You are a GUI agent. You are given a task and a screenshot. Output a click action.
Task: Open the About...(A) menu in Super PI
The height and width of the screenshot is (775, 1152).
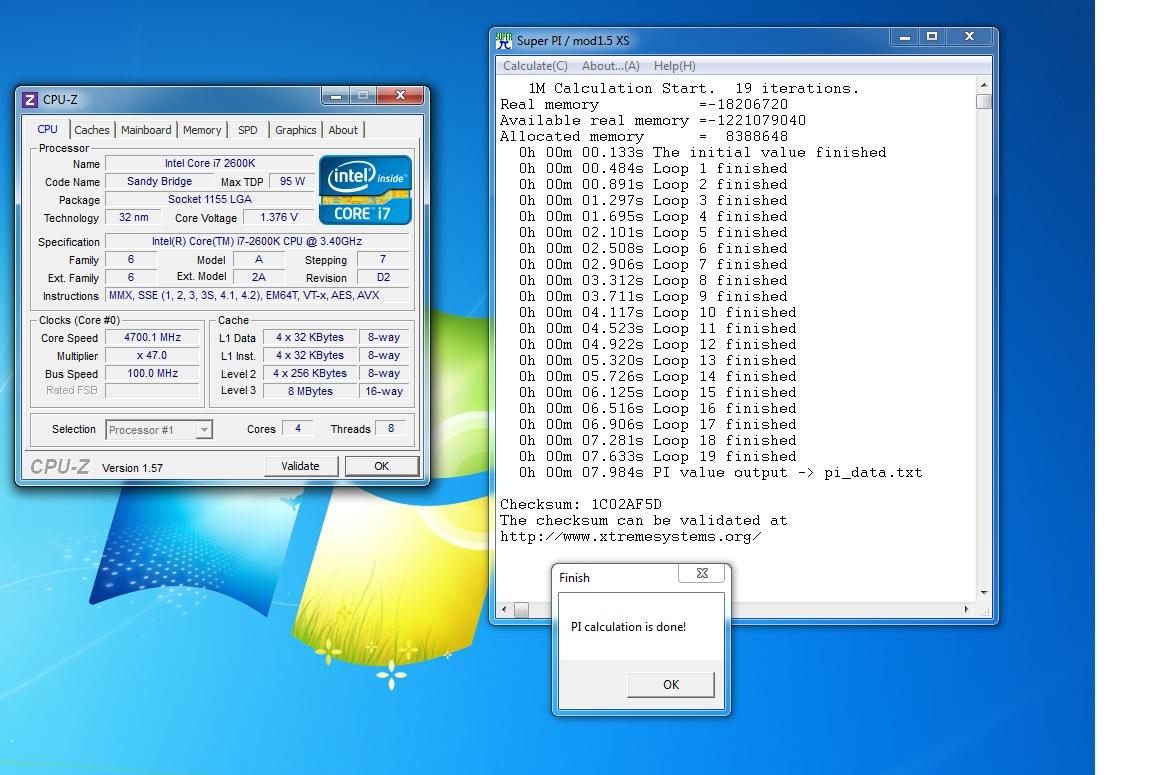(x=611, y=66)
